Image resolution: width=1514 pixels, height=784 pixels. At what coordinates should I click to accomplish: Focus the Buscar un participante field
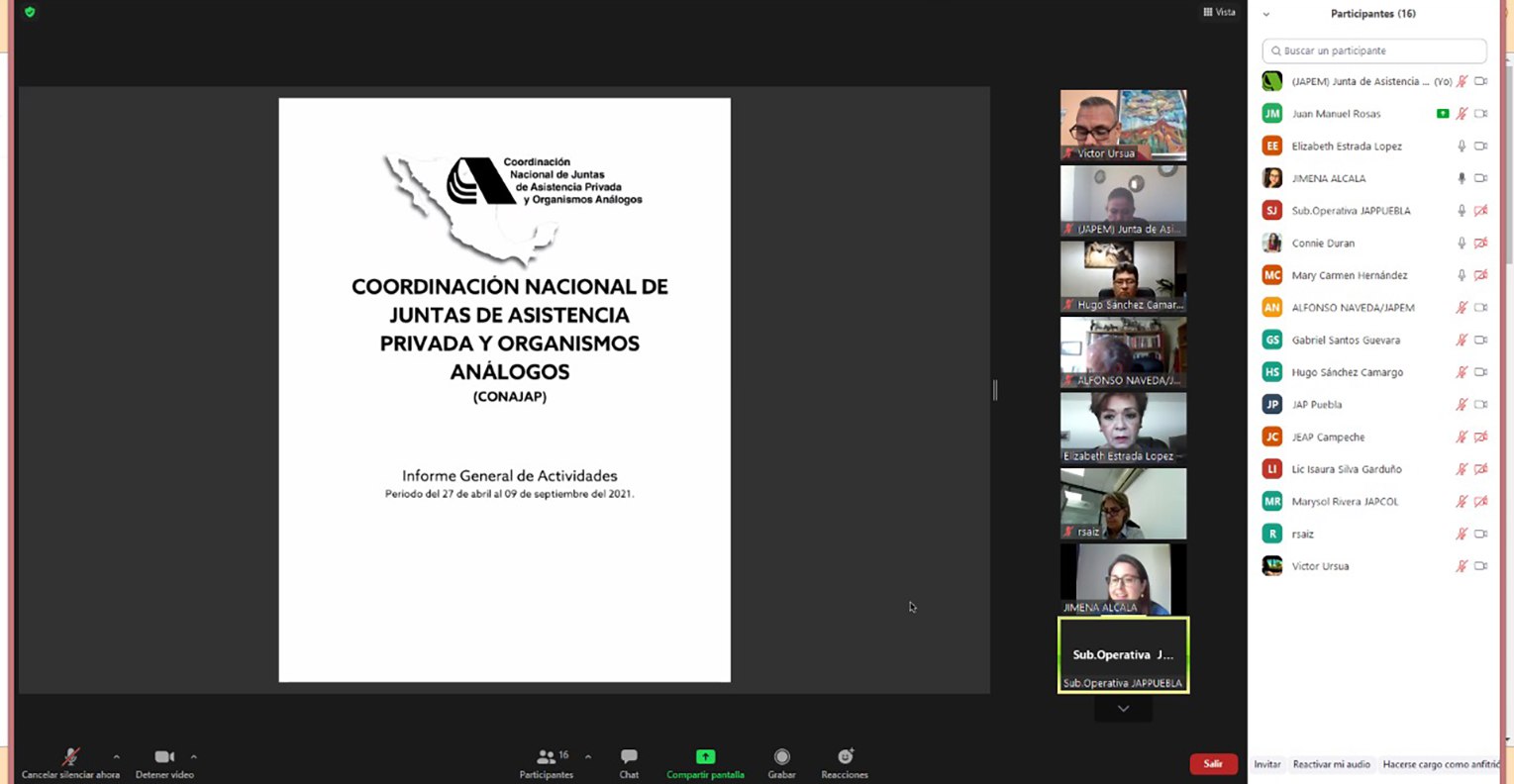pyautogui.click(x=1374, y=50)
